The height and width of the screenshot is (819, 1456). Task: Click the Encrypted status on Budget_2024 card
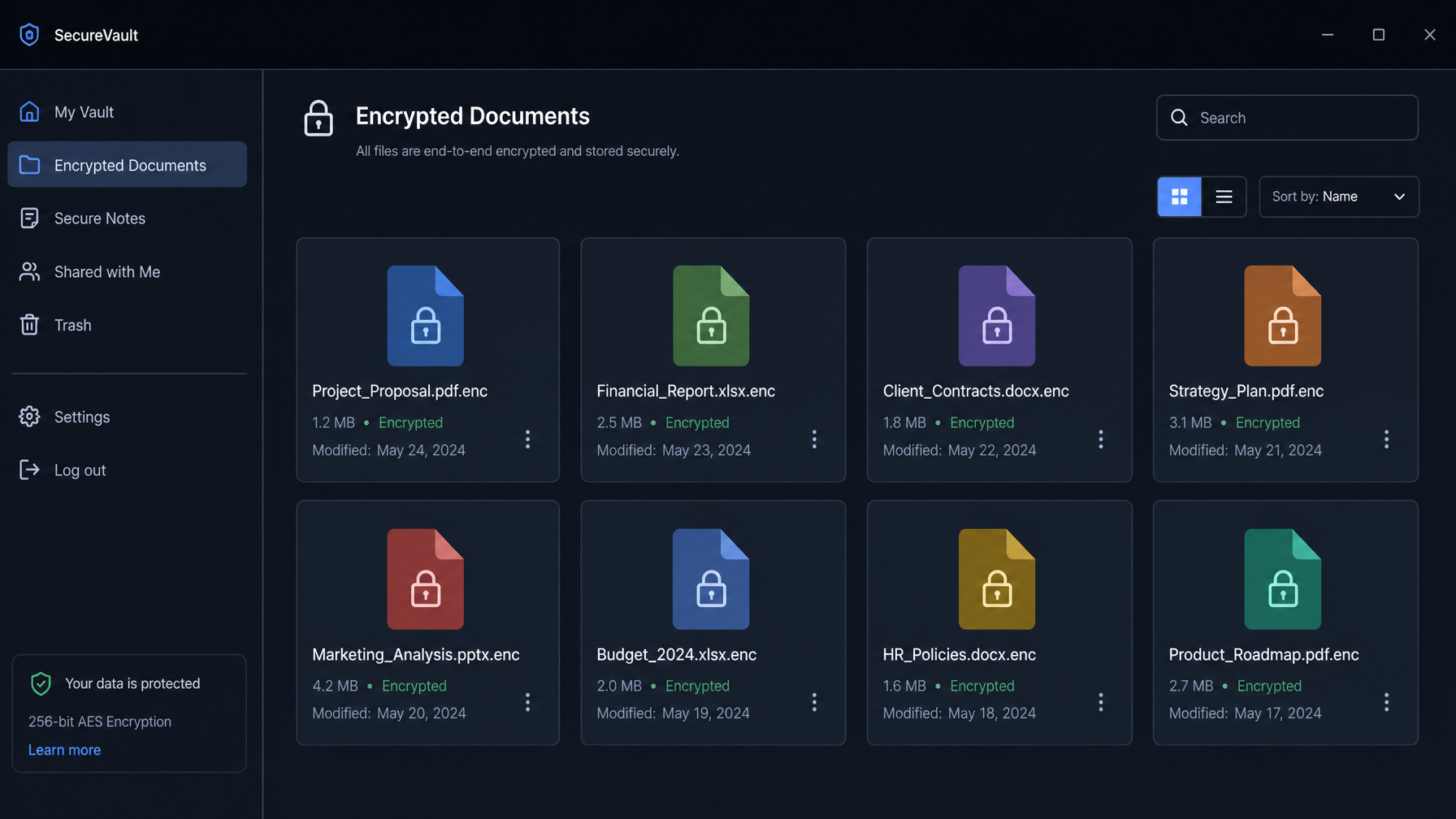[x=697, y=687]
